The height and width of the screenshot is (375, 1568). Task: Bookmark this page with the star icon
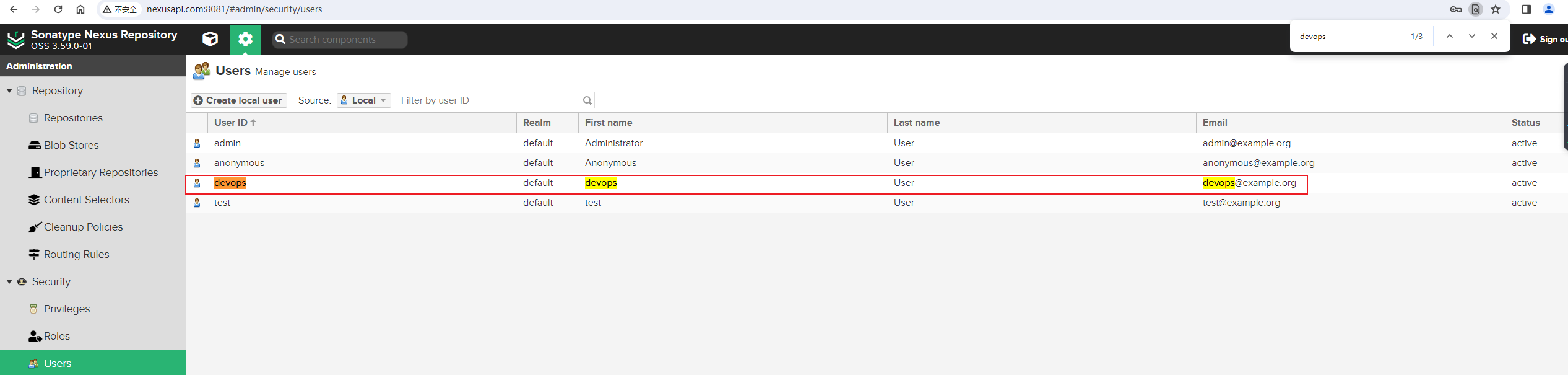click(1496, 9)
